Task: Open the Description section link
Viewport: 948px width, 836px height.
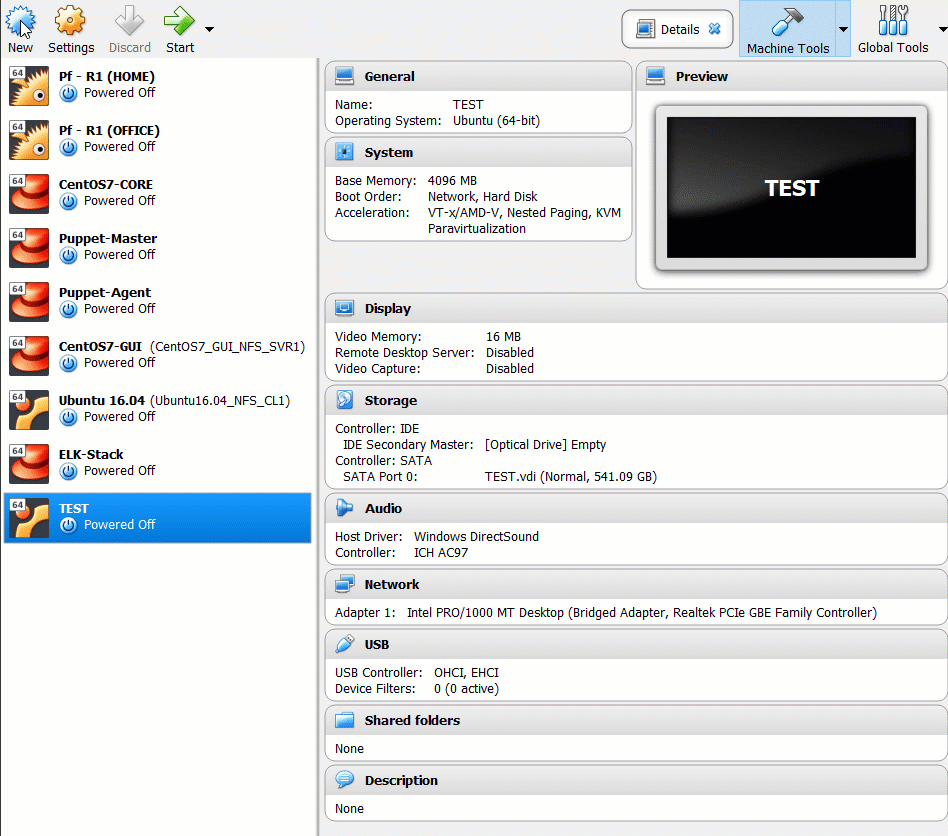Action: tap(401, 780)
